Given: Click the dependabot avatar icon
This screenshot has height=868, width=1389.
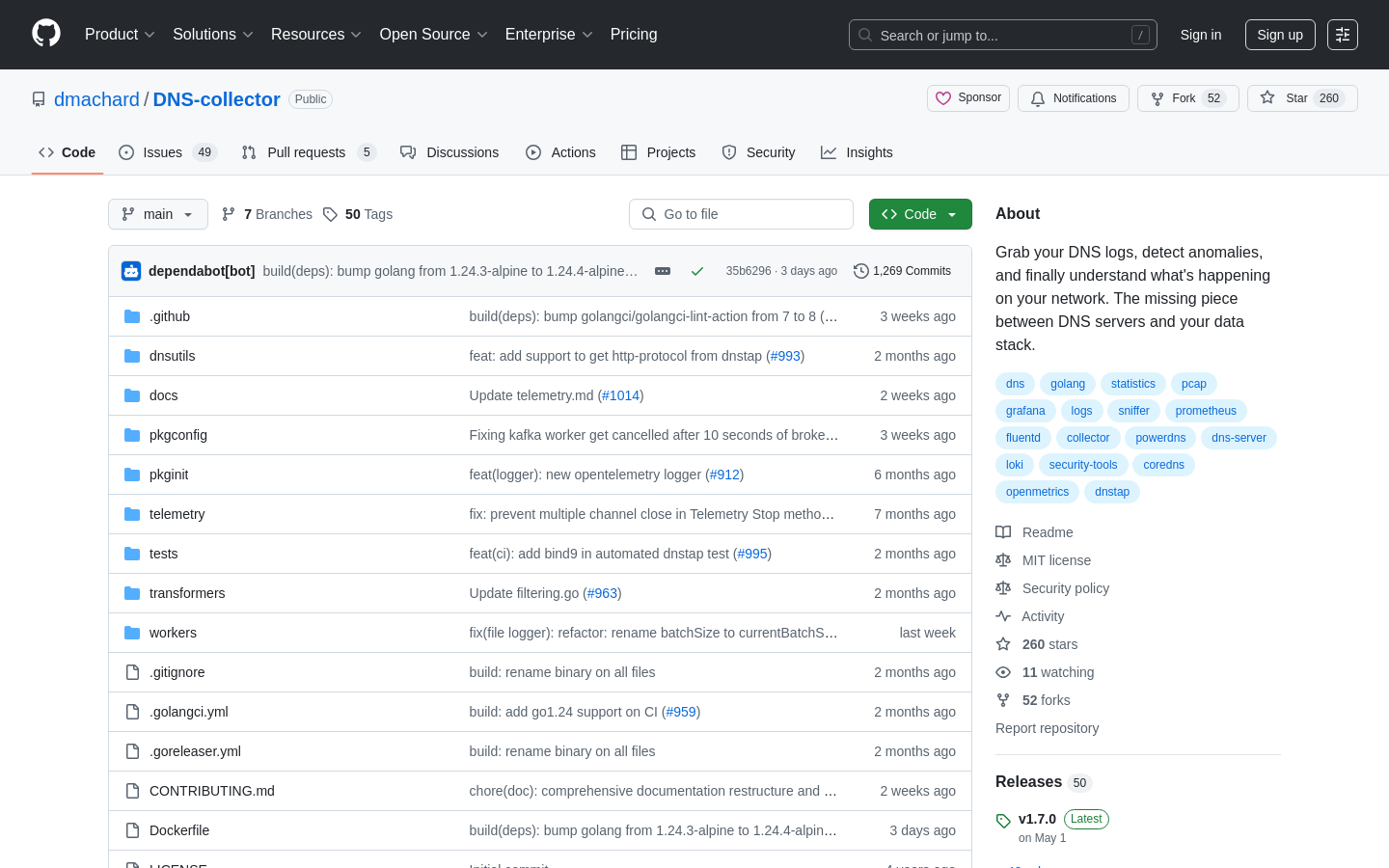Looking at the screenshot, I should (x=131, y=271).
